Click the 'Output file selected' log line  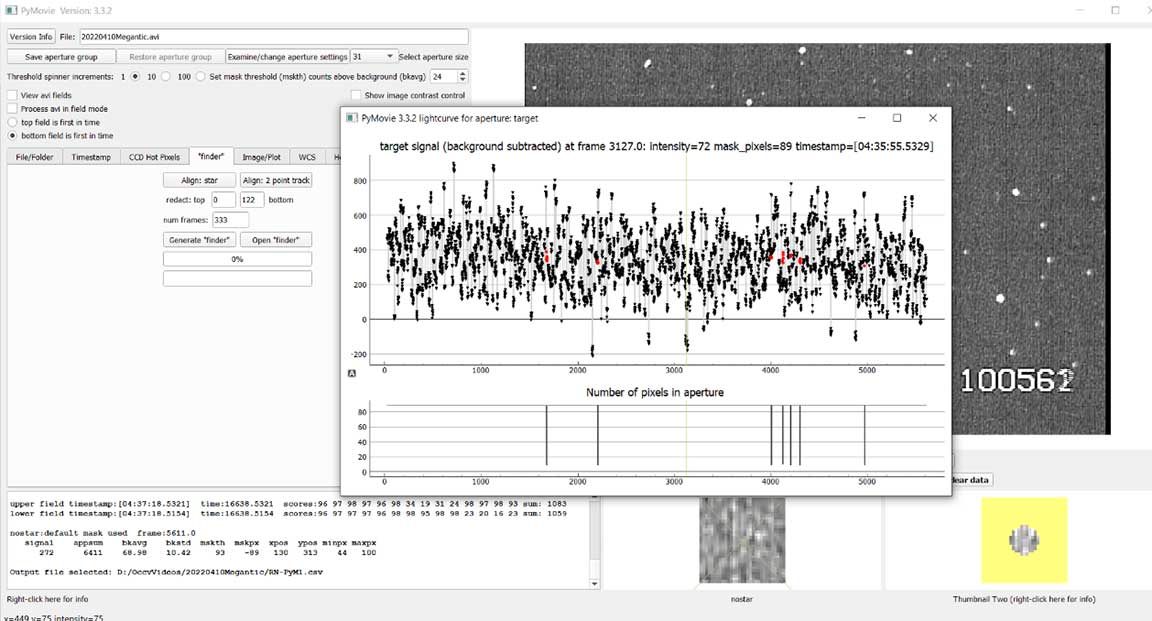[166, 572]
